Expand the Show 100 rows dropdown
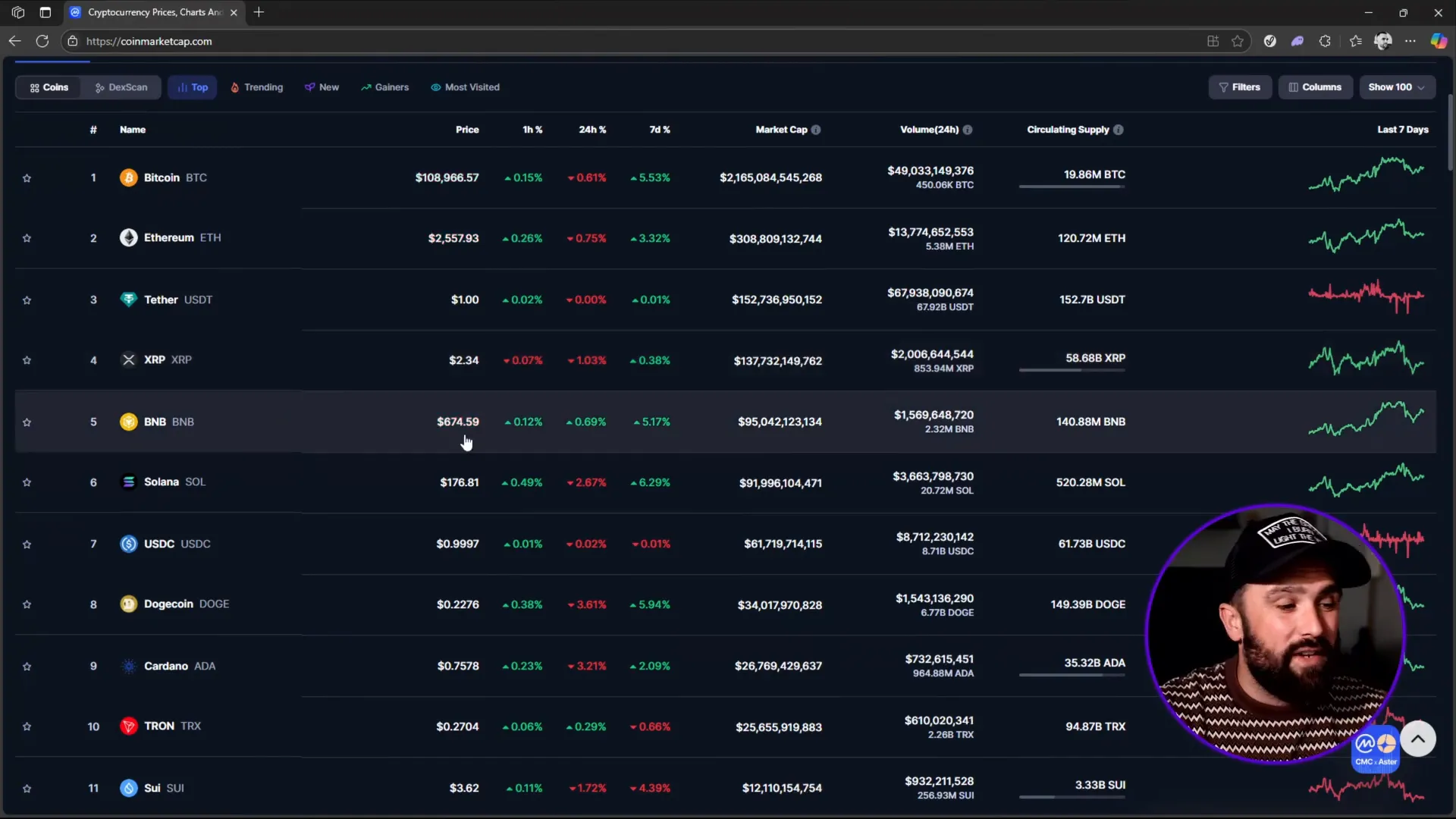The height and width of the screenshot is (819, 1456). click(x=1397, y=87)
